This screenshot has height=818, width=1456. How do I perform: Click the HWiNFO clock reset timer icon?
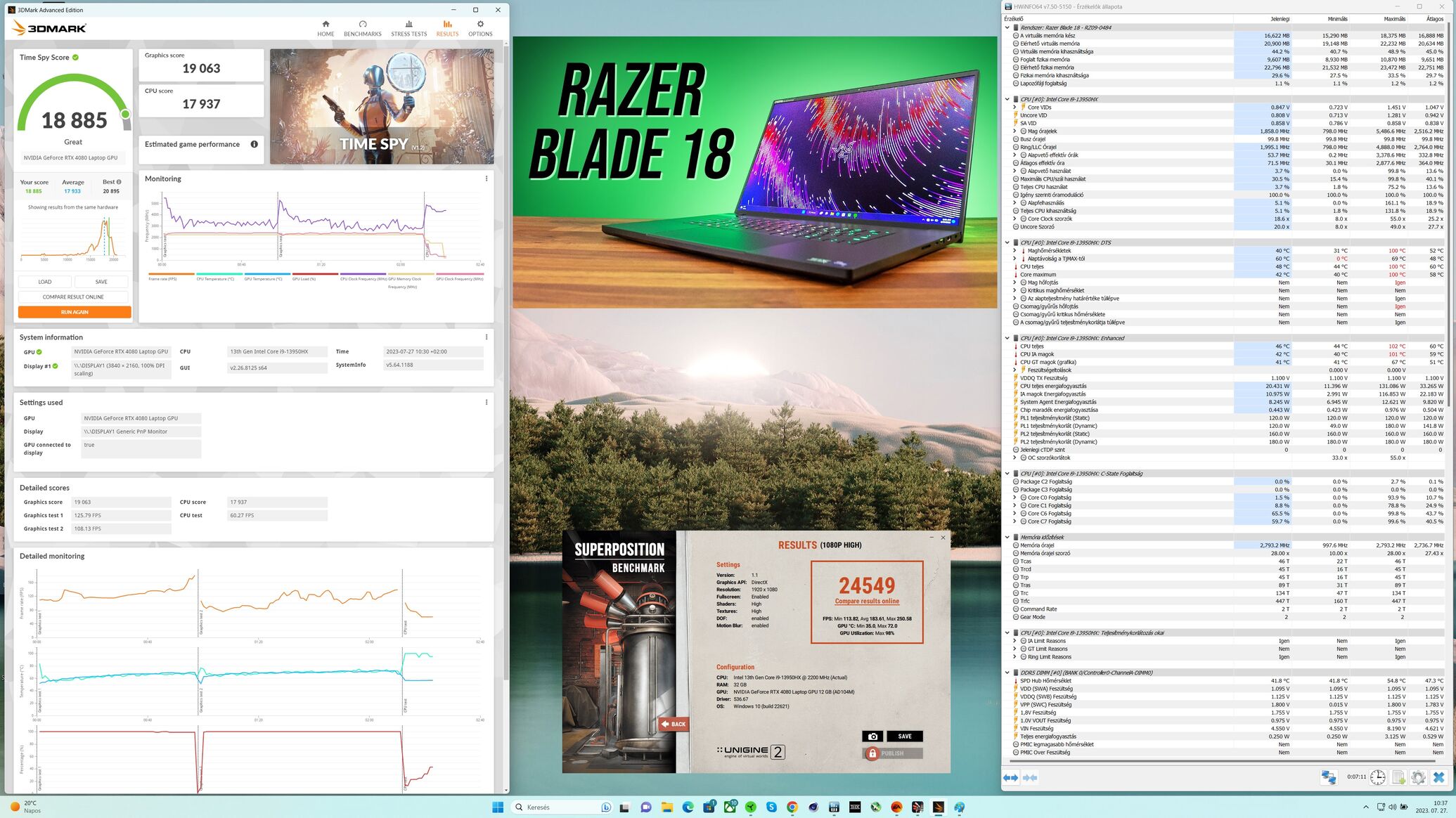coord(1377,777)
